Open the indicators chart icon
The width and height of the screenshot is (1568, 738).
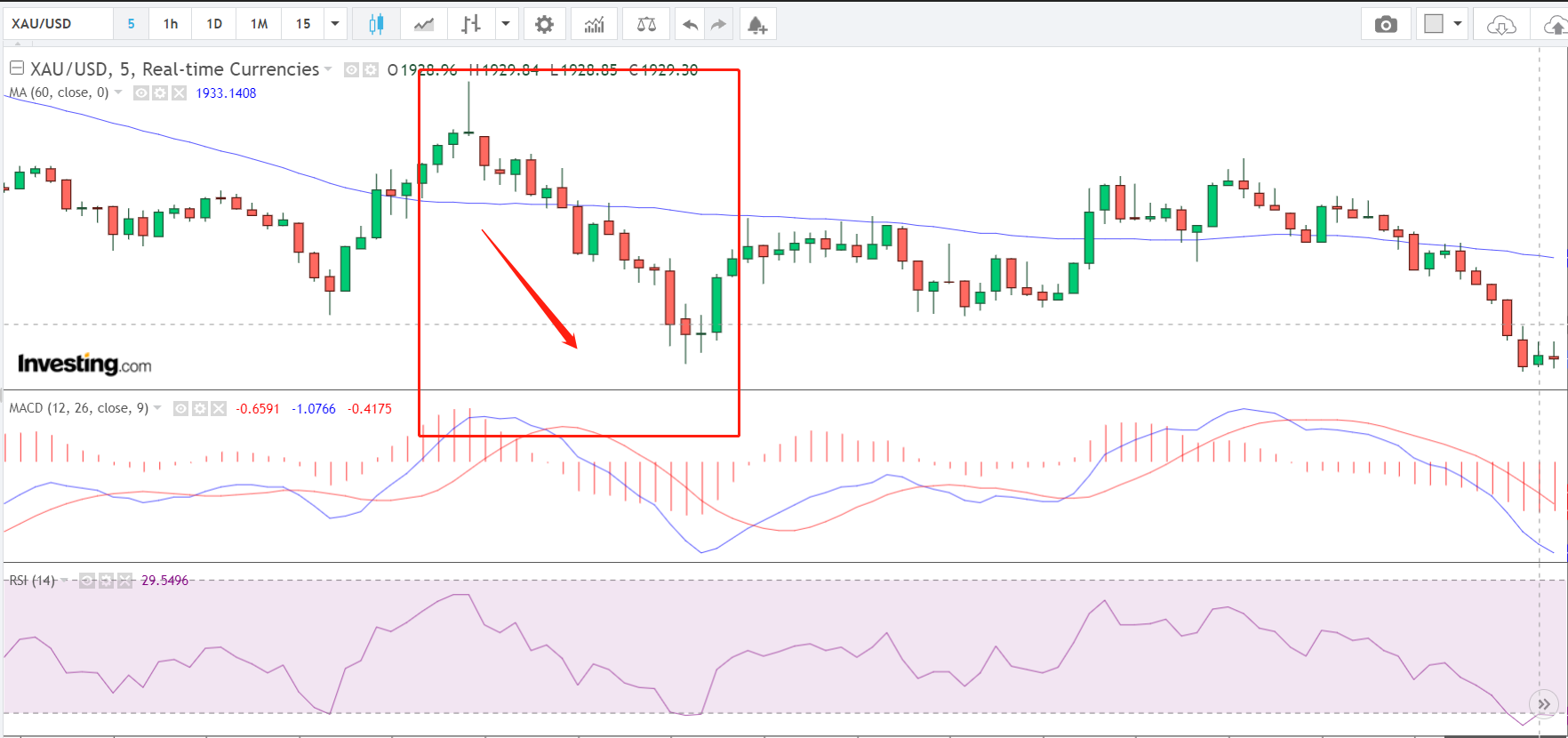594,24
